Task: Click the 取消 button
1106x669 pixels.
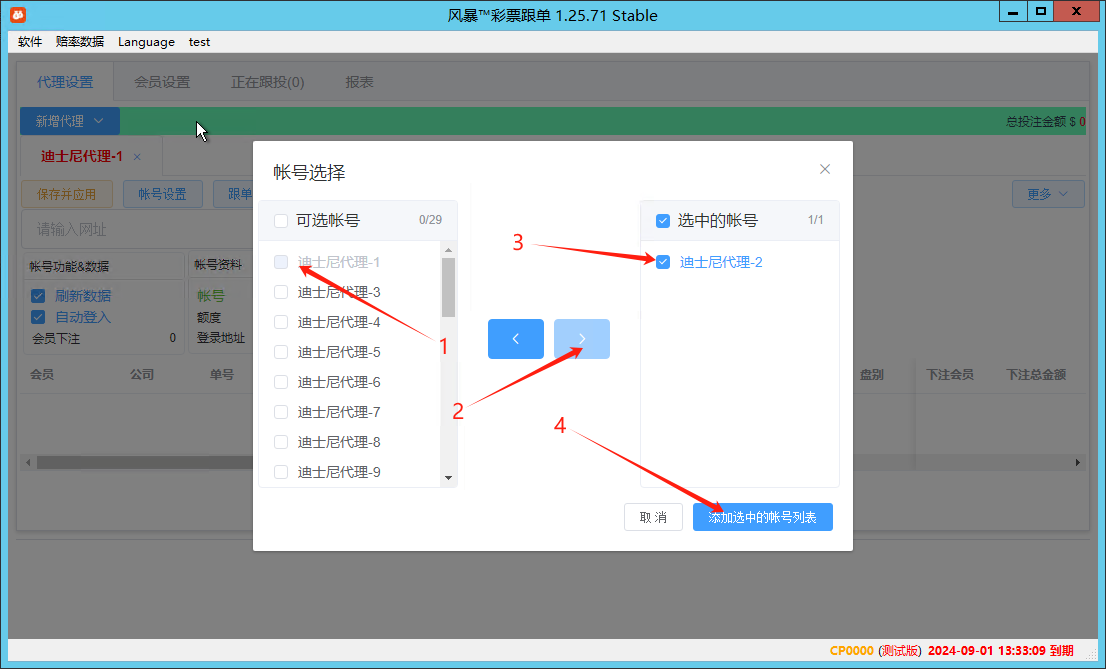Action: [x=653, y=517]
